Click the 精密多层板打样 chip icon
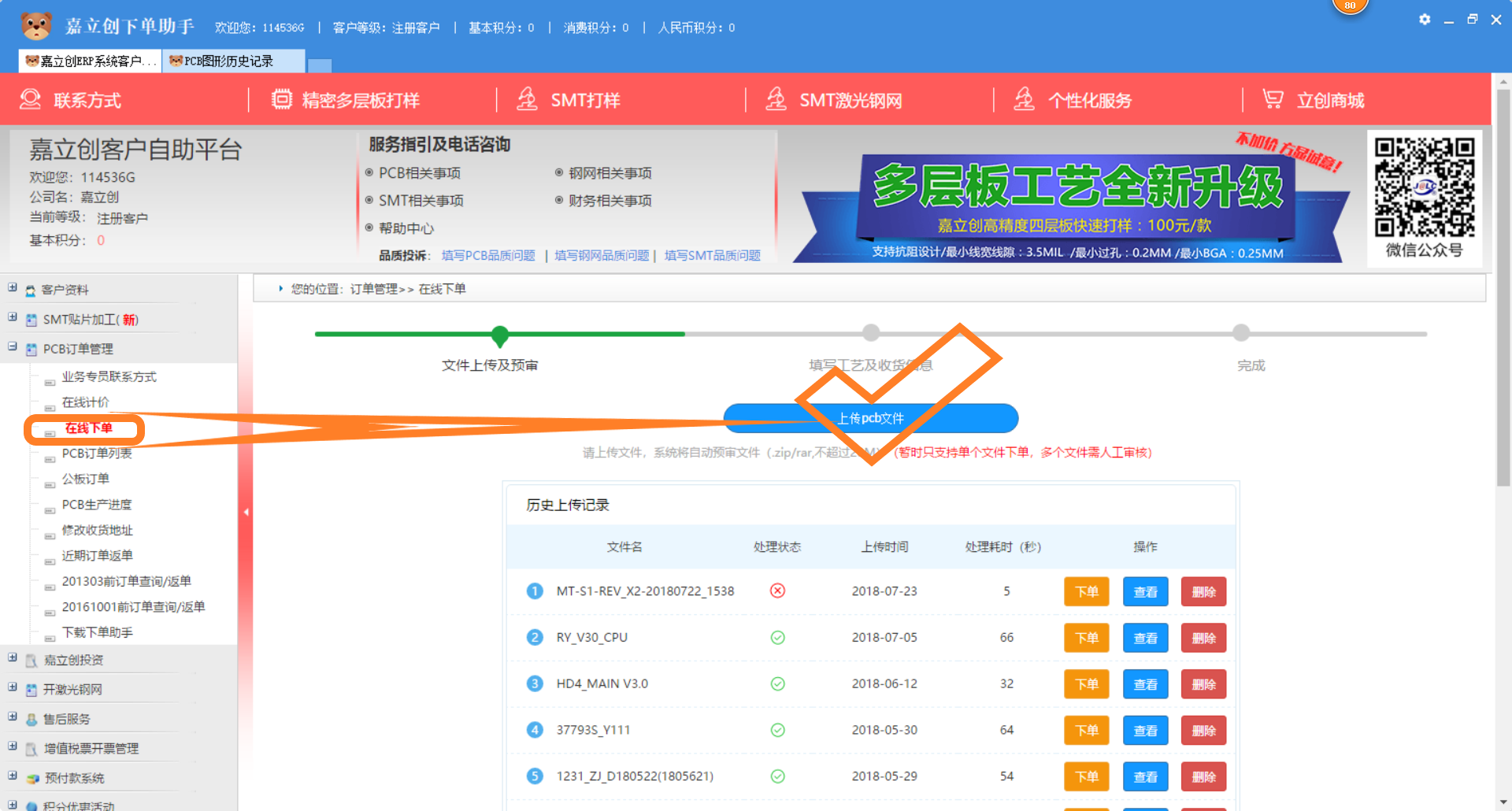This screenshot has height=811, width=1512. point(281,100)
